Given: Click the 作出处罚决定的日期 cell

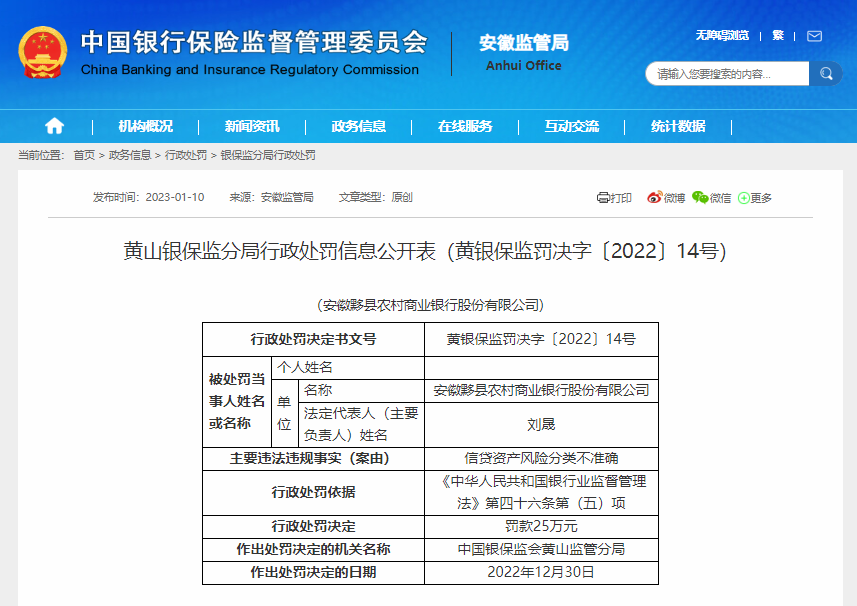Looking at the screenshot, I should [313, 572].
